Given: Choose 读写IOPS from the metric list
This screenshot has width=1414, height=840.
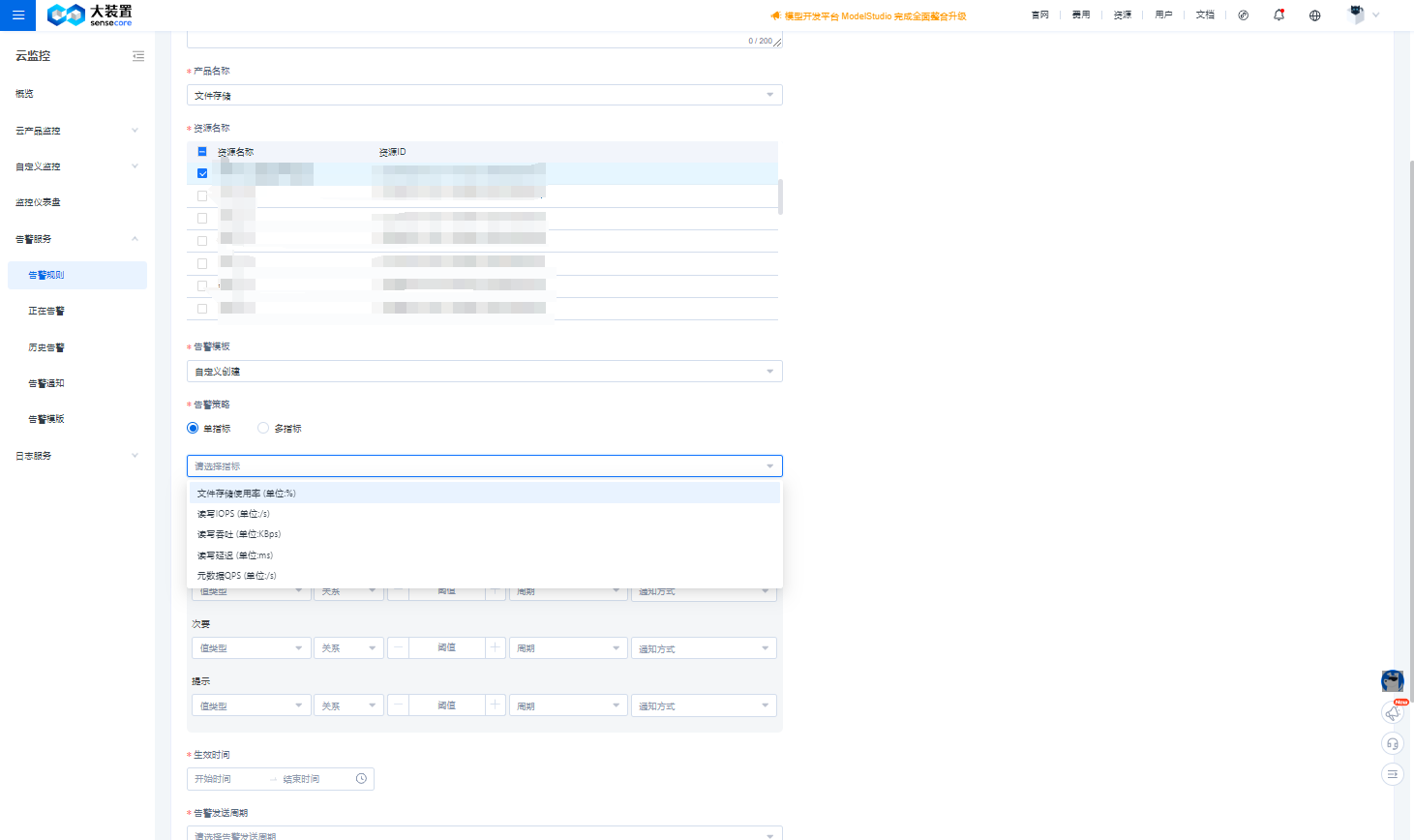Looking at the screenshot, I should pos(233,514).
